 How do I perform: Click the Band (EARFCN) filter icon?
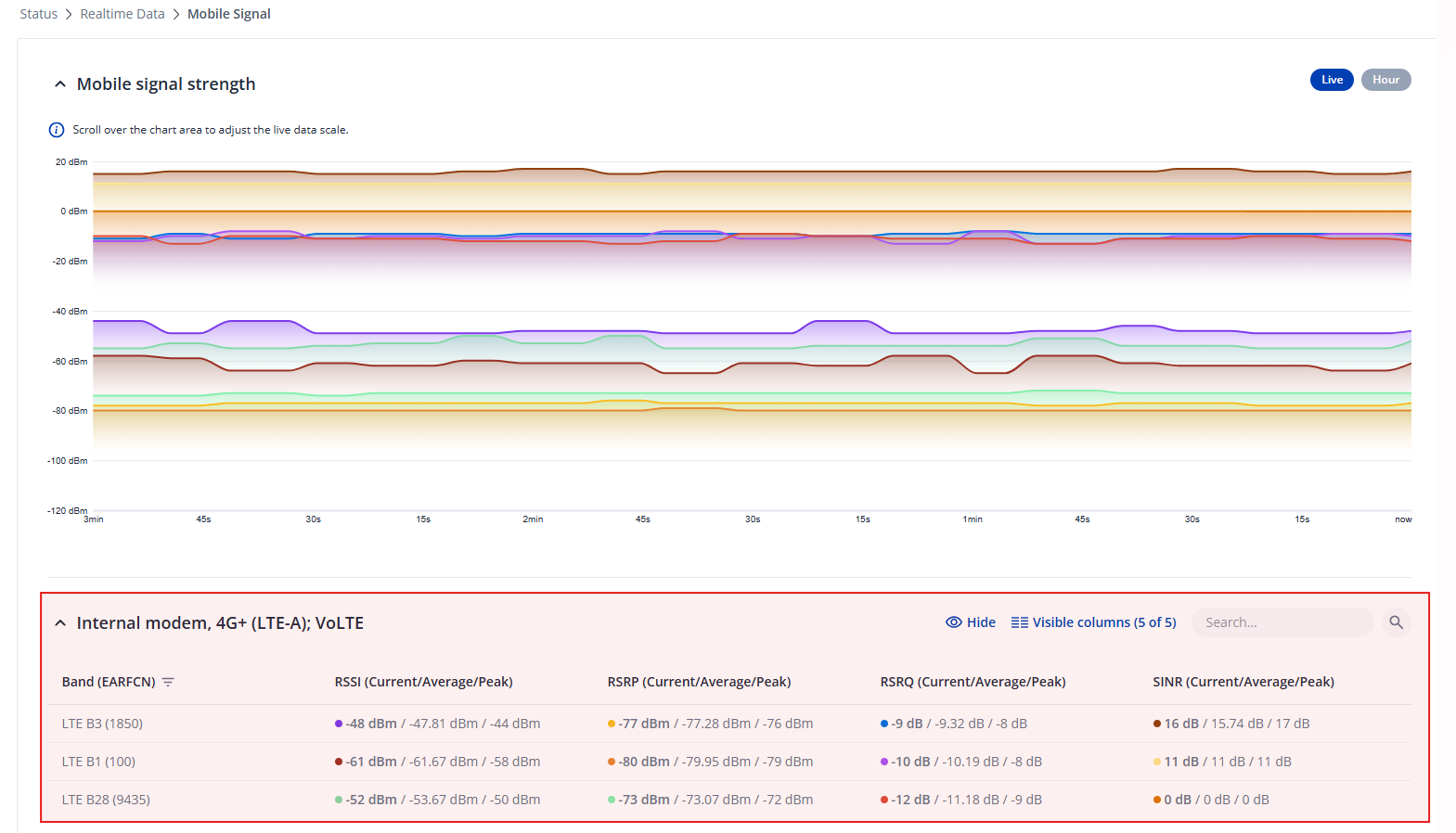pos(168,682)
